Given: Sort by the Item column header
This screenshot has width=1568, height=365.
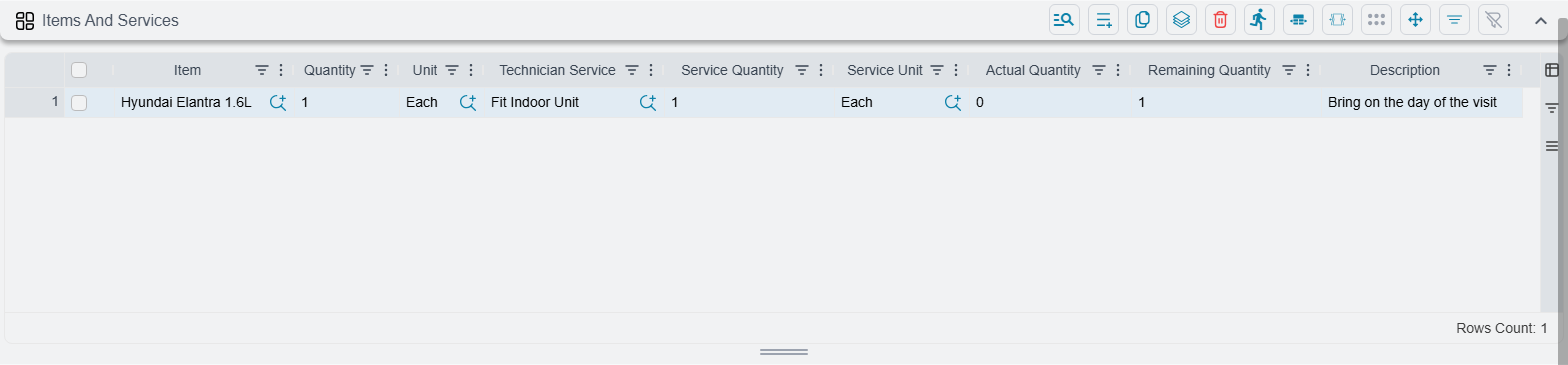Looking at the screenshot, I should coord(187,70).
